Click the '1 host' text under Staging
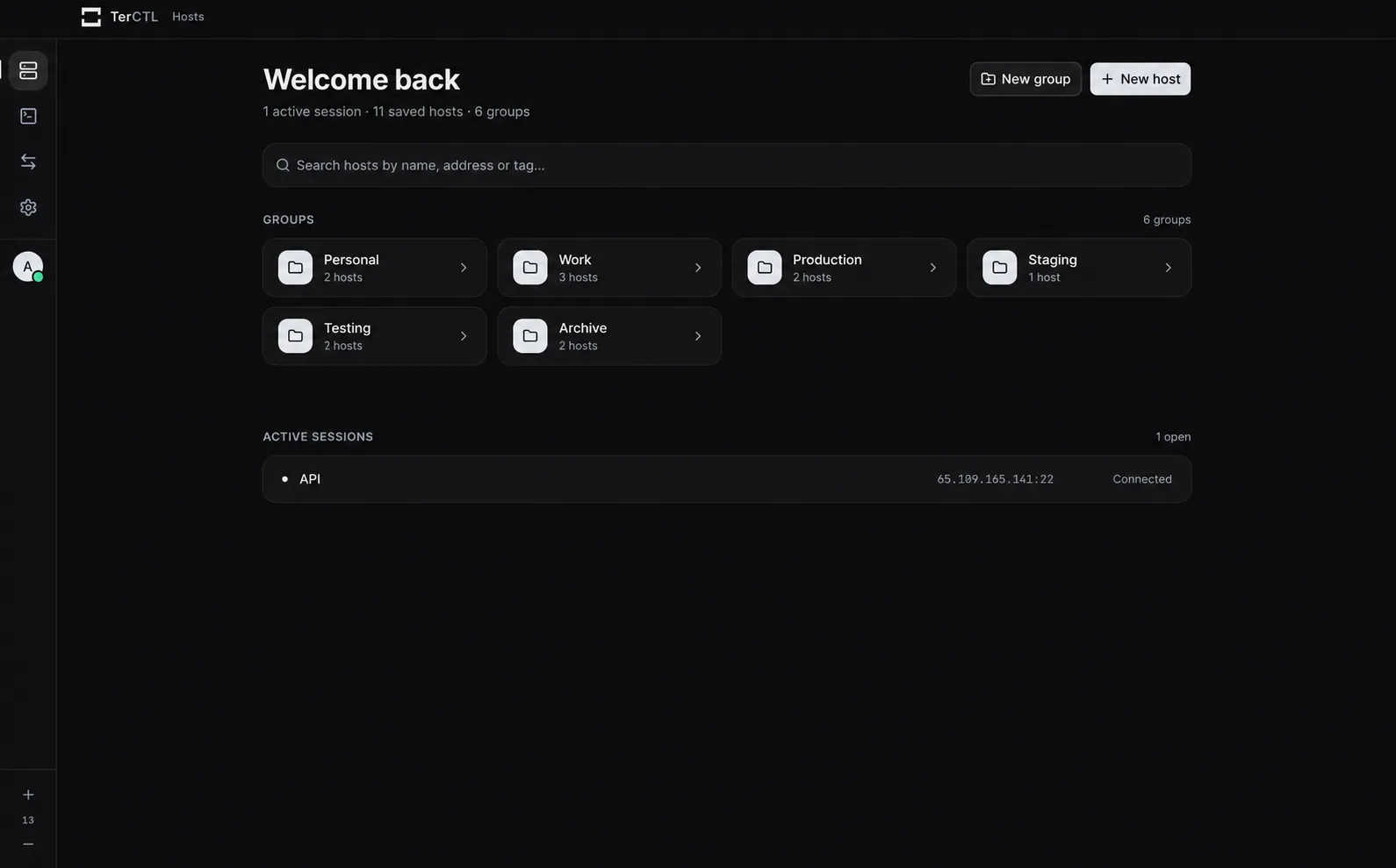 (x=1044, y=277)
